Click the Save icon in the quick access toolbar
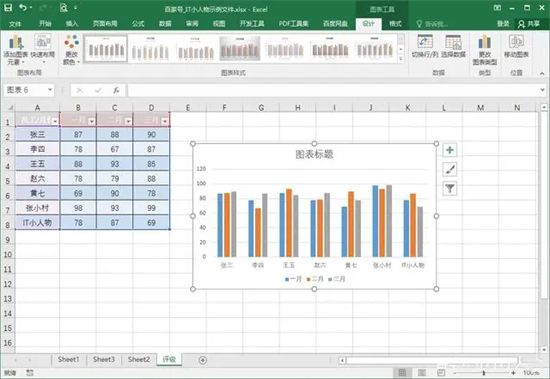This screenshot has height=379, width=550. (8, 7)
